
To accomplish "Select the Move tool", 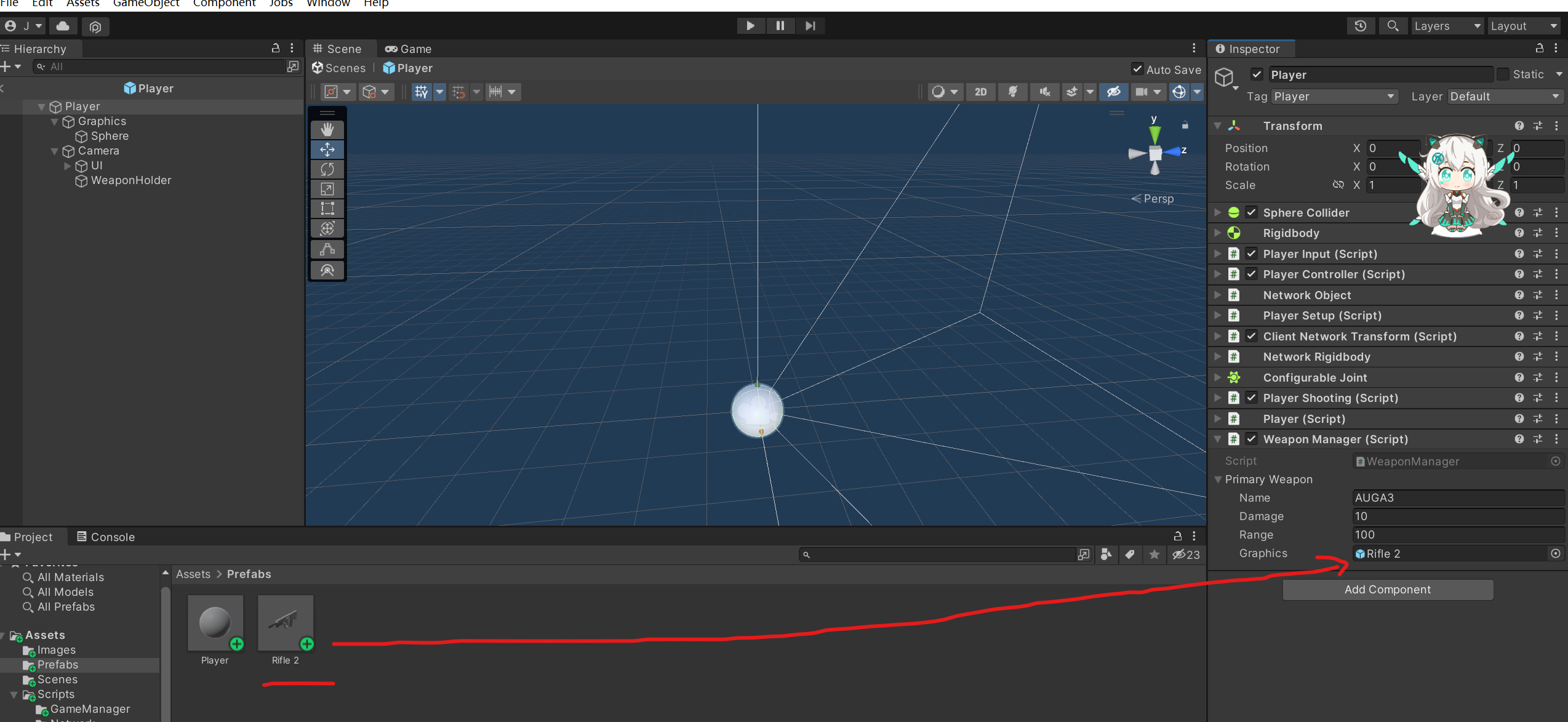I will click(327, 149).
